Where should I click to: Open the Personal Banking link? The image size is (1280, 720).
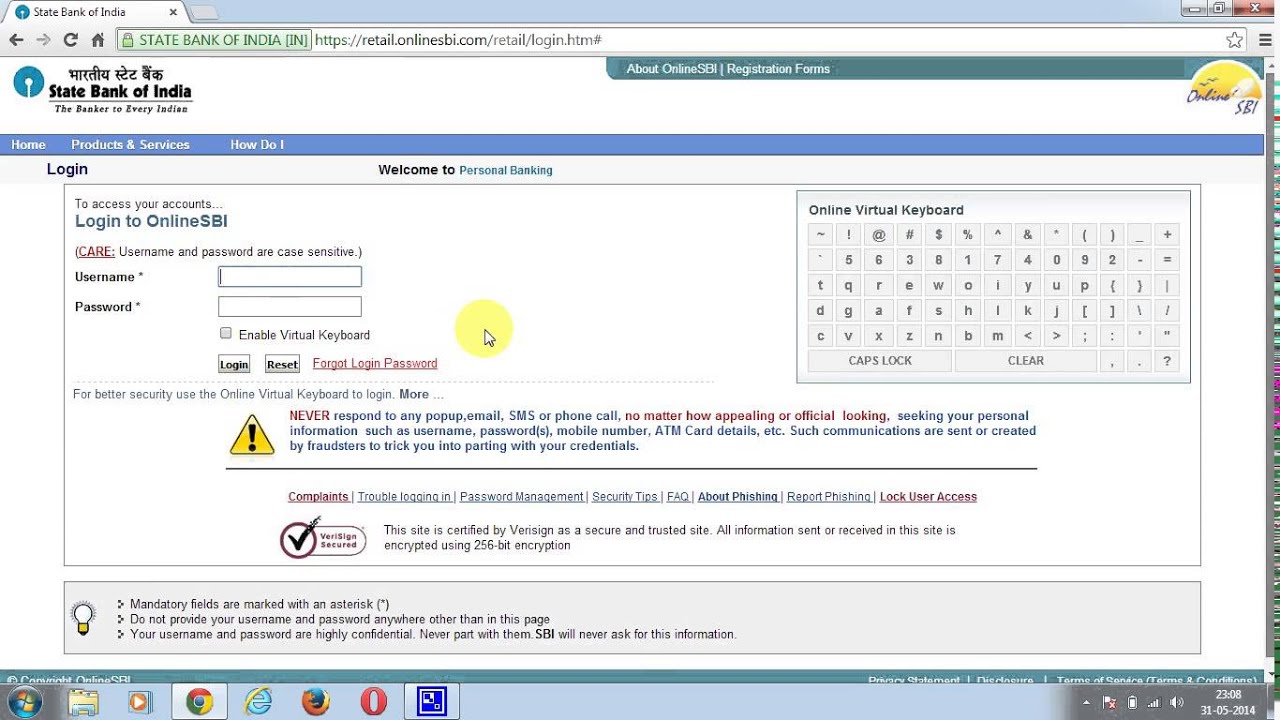(505, 170)
